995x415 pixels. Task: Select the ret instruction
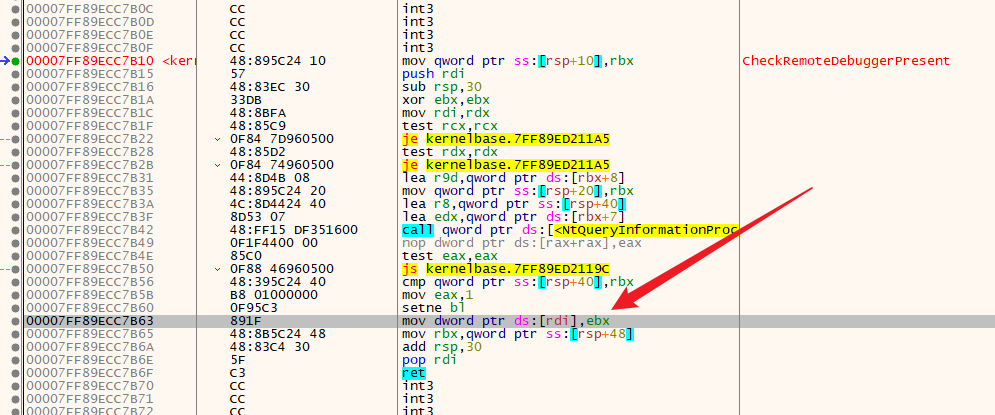click(413, 373)
